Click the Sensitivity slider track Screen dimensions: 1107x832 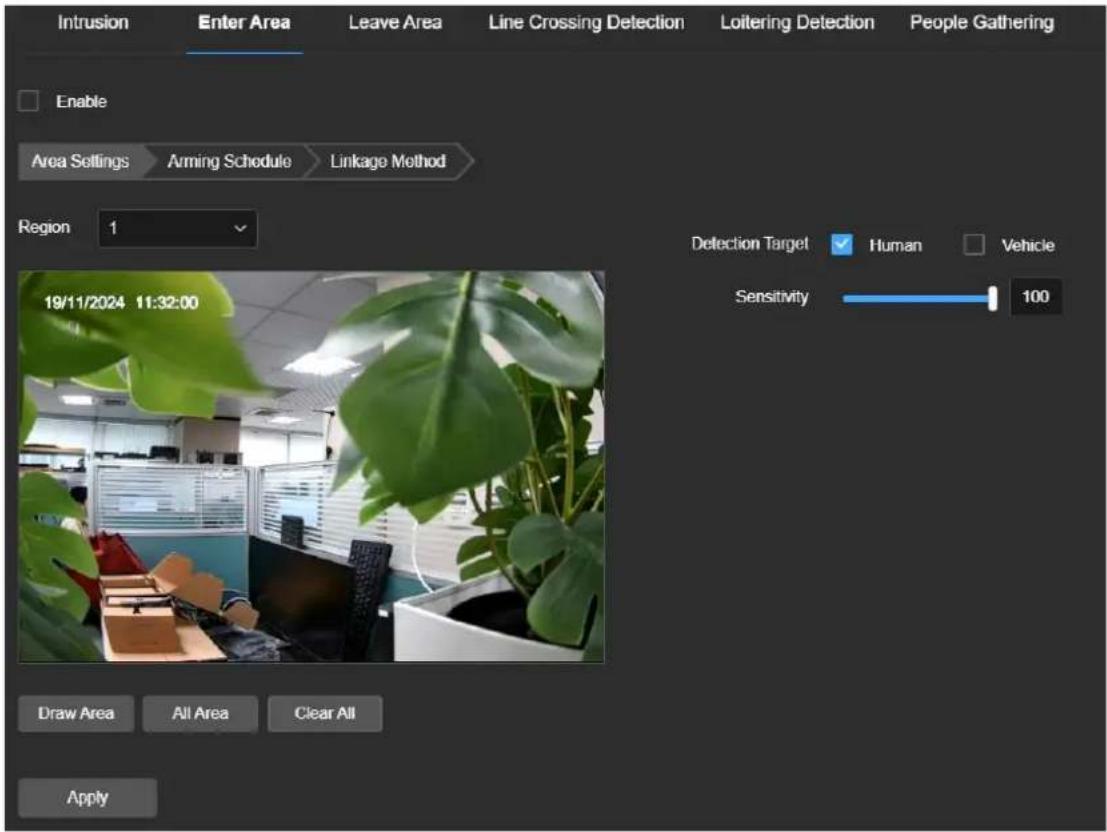[916, 298]
